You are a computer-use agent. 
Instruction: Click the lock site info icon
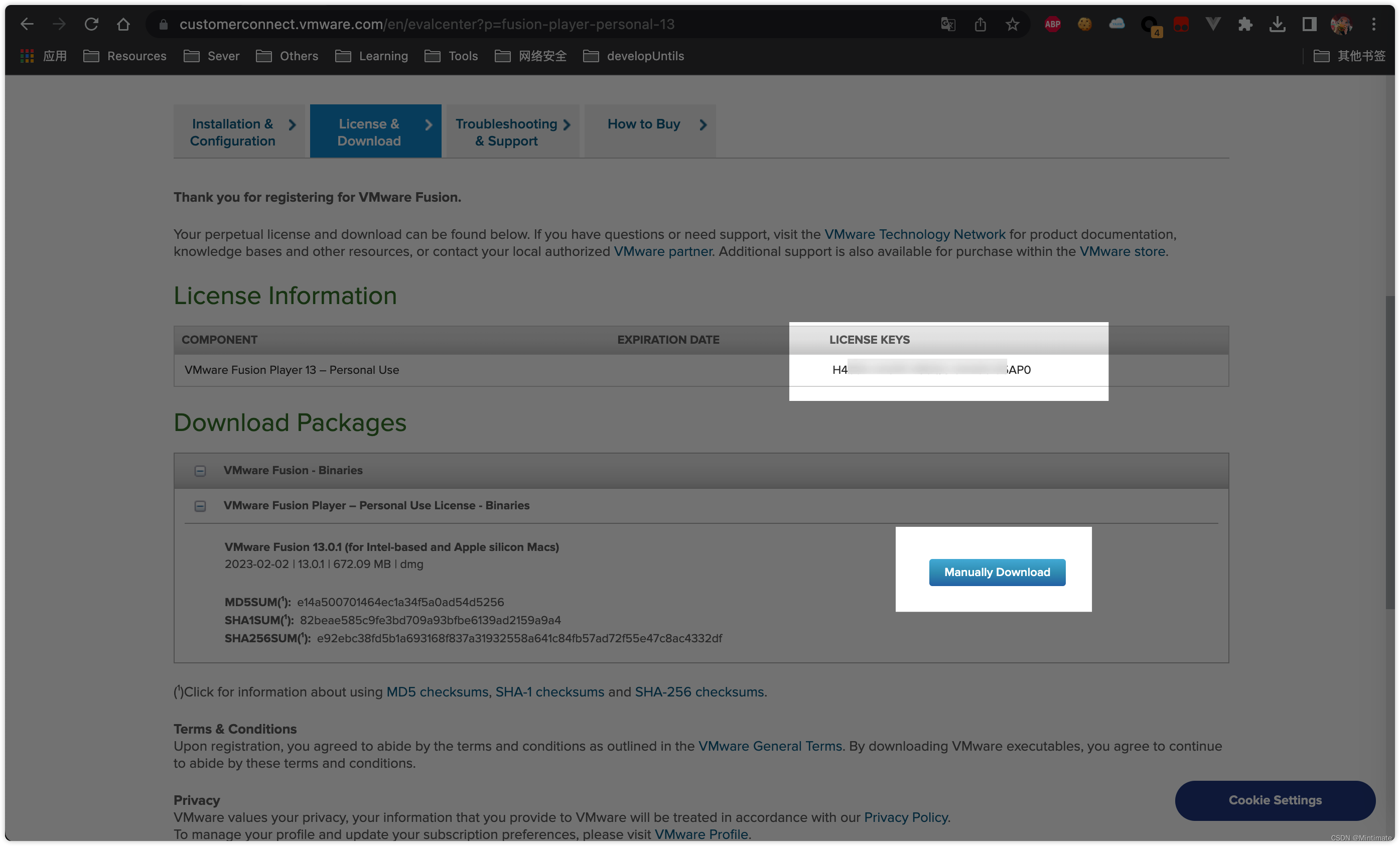[164, 25]
